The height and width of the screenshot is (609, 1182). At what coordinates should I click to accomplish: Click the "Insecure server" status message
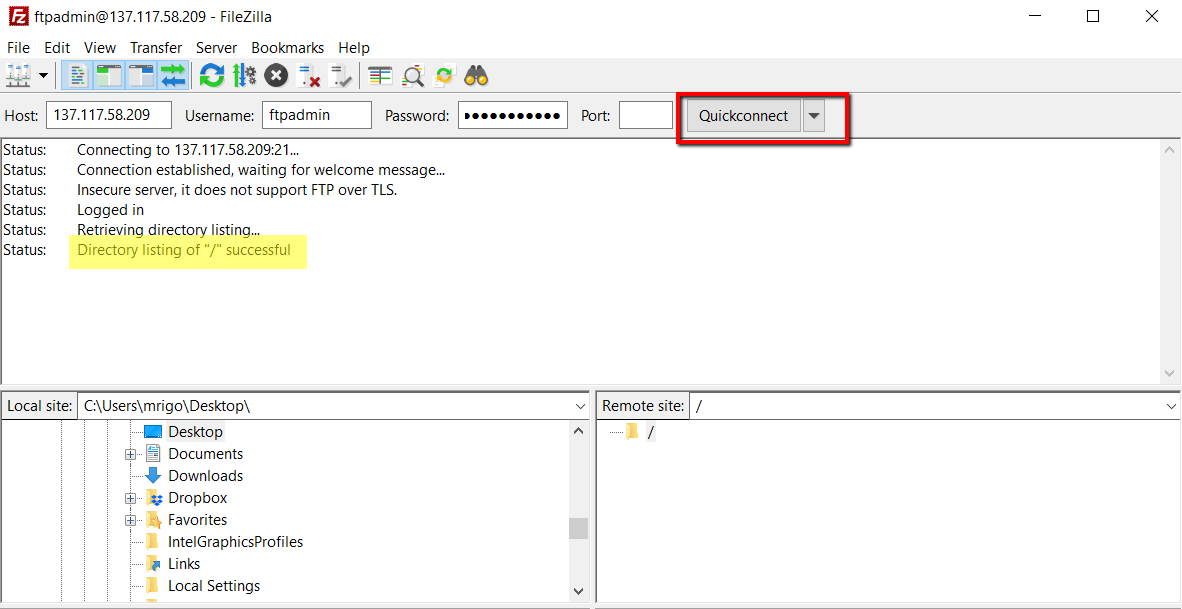point(237,190)
